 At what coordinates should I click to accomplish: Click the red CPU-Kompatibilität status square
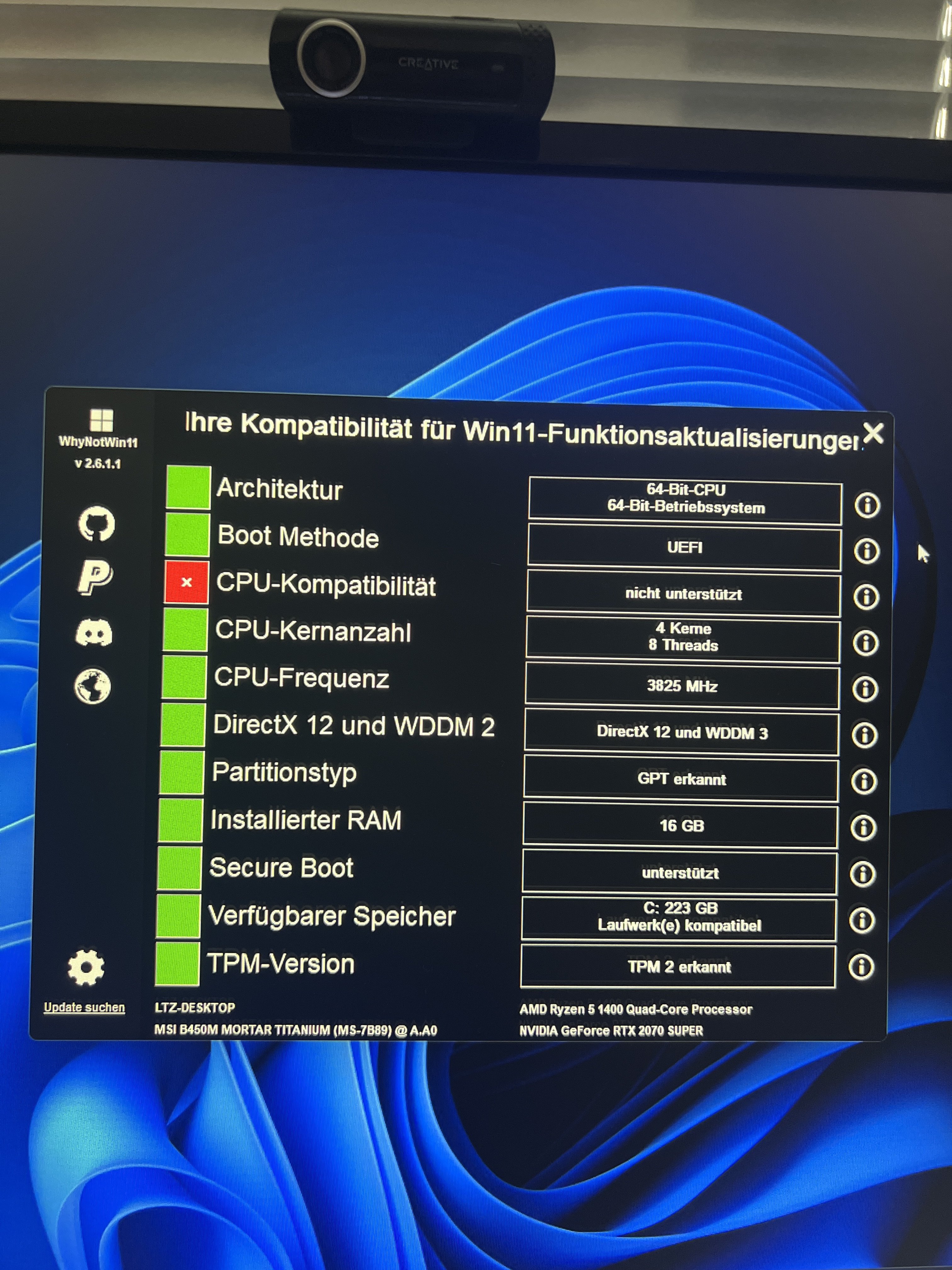[186, 582]
